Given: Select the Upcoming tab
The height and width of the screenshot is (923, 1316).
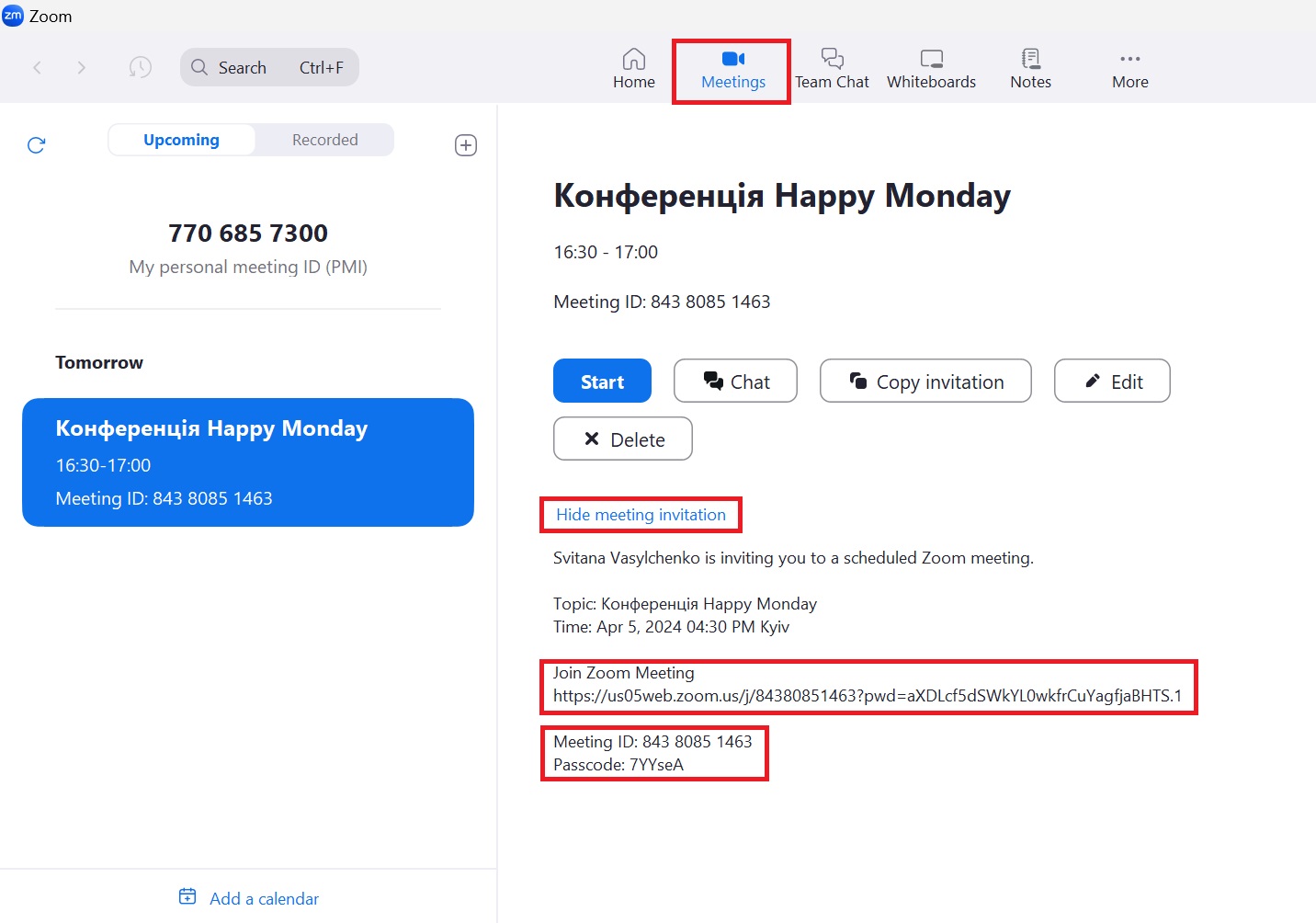Looking at the screenshot, I should click(x=181, y=140).
